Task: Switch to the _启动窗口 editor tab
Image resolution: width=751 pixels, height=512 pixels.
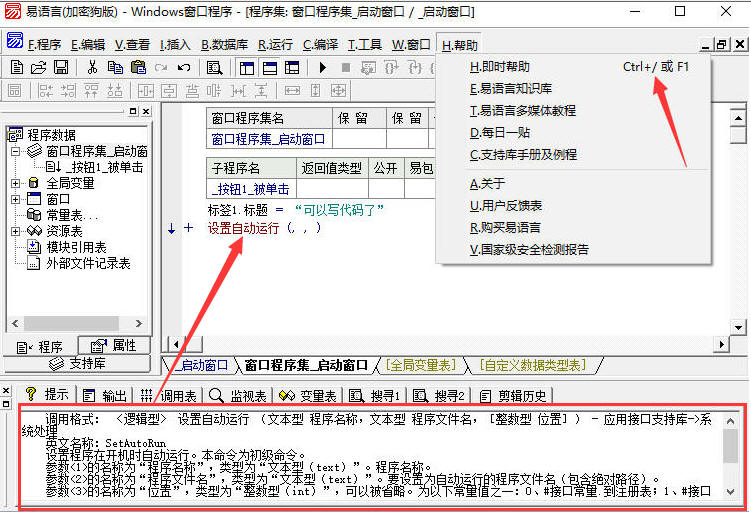Action: click(x=201, y=365)
